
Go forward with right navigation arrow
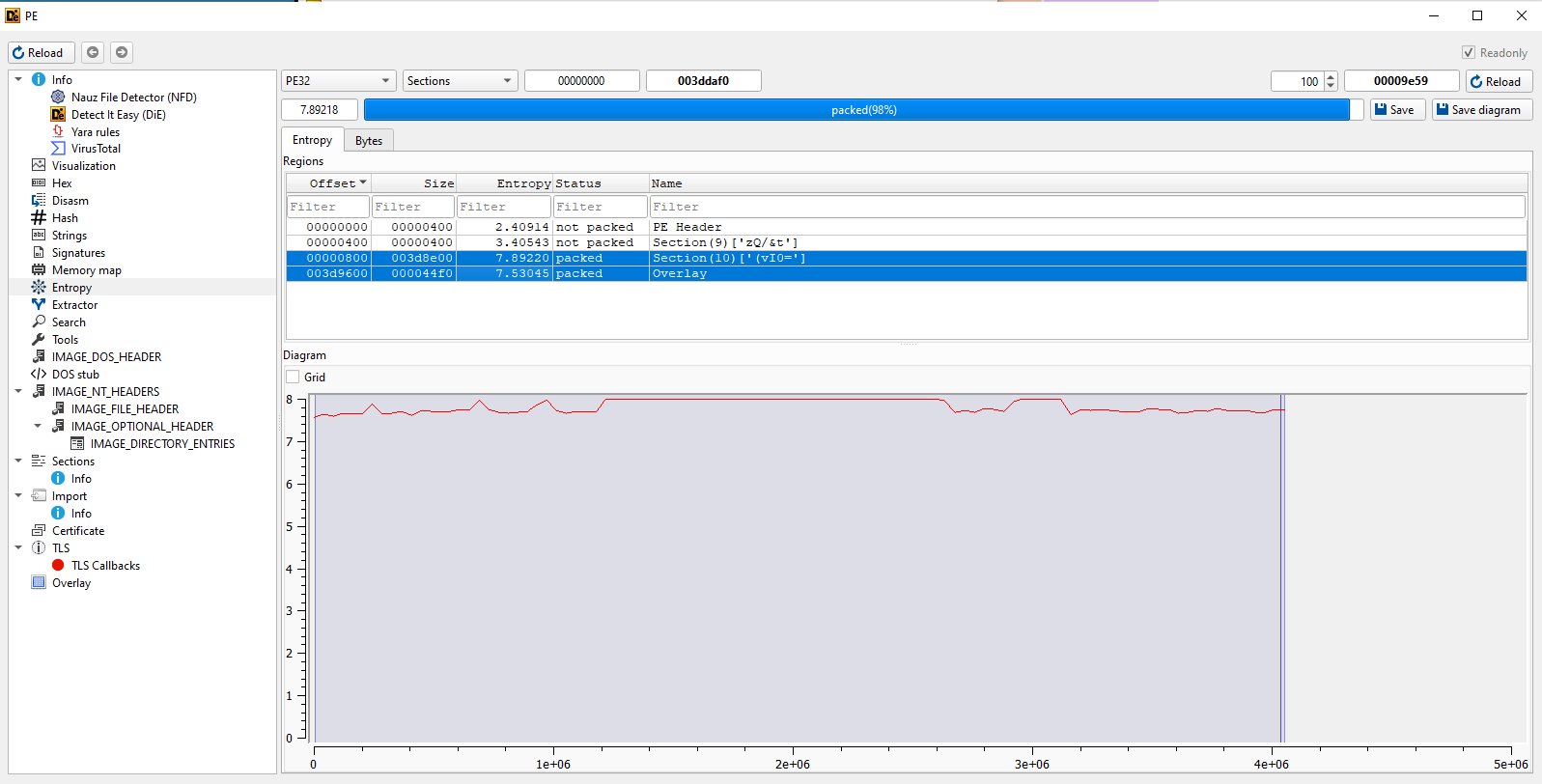122,53
